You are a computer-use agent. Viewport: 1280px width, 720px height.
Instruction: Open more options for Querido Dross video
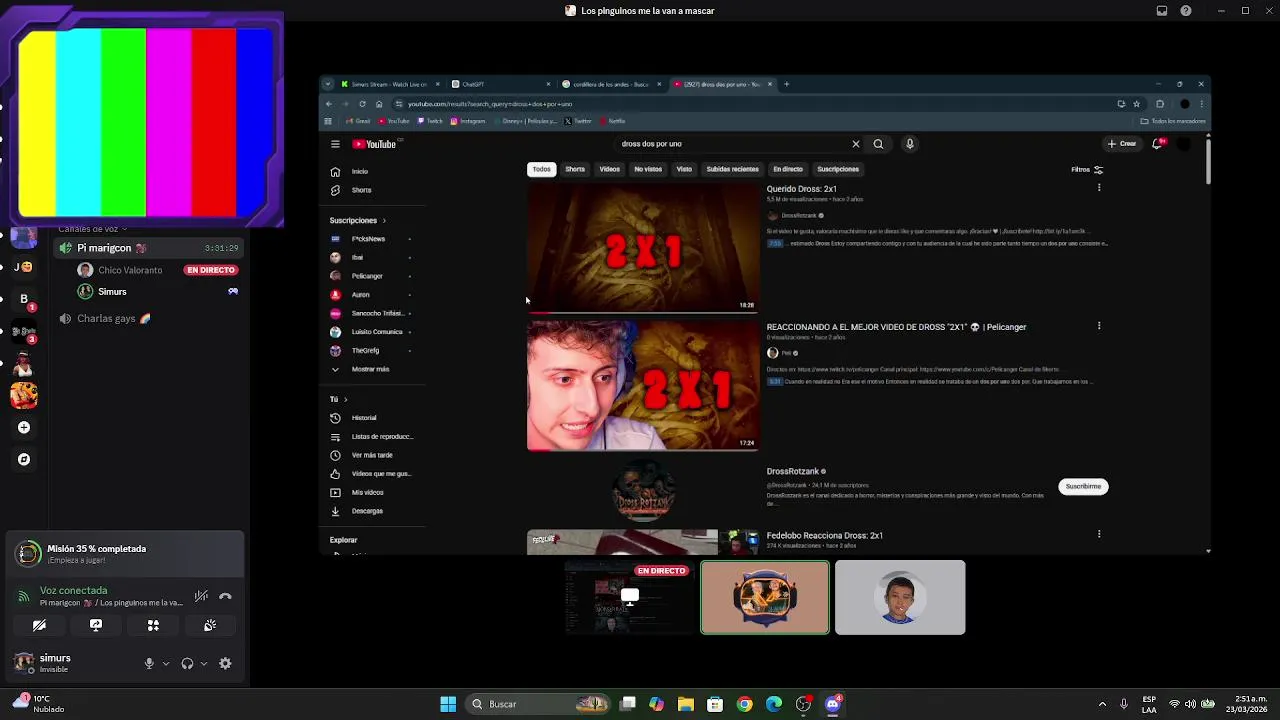(1099, 188)
